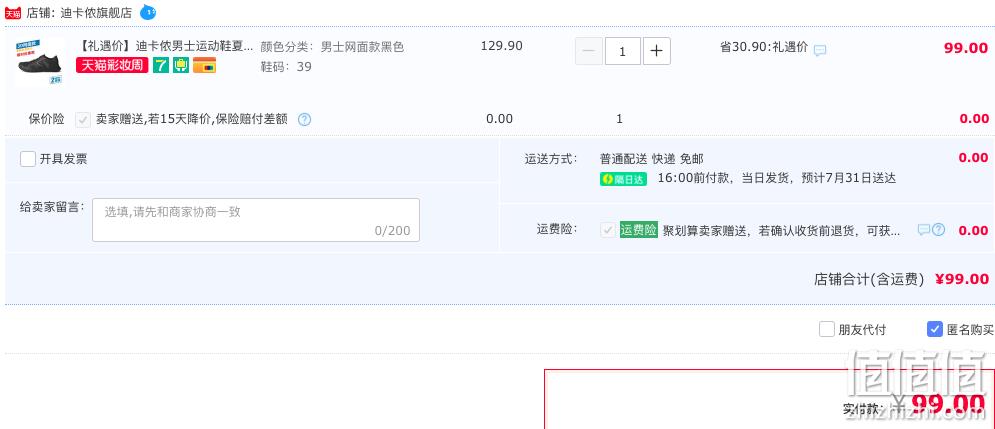Click the 鞋码：39 size text
This screenshot has height=429, width=995.
(286, 67)
